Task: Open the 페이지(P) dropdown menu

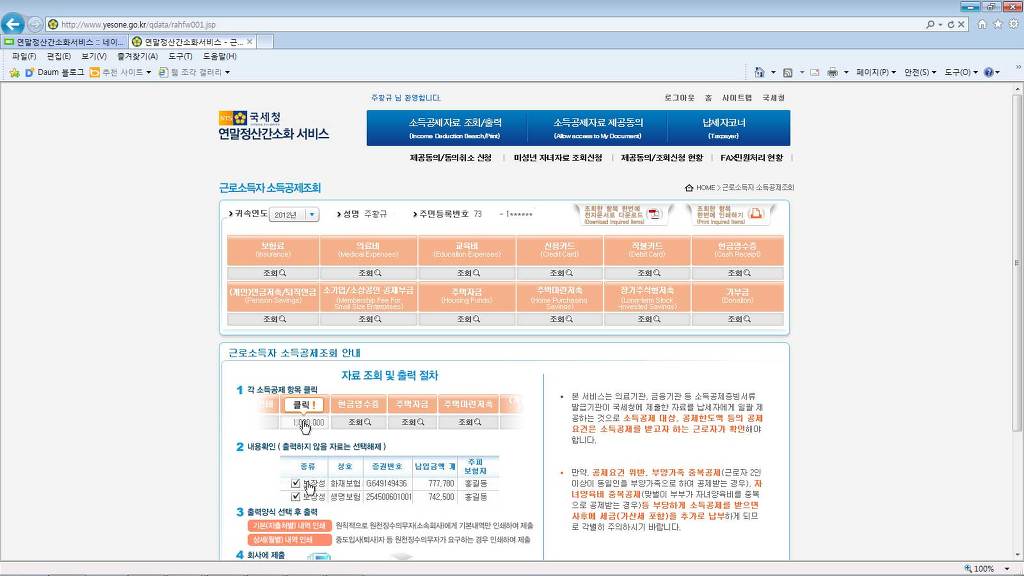Action: coord(876,72)
